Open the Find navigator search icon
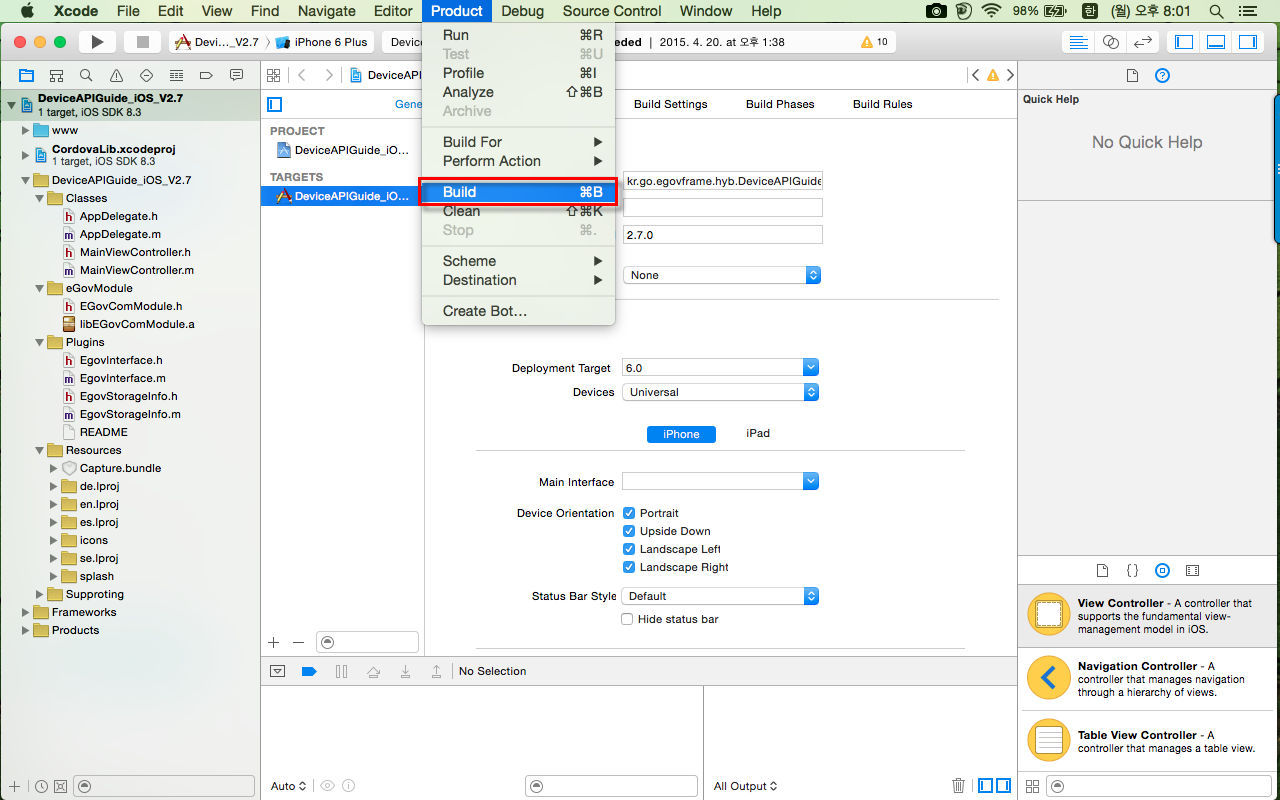The image size is (1280, 800). pos(86,75)
